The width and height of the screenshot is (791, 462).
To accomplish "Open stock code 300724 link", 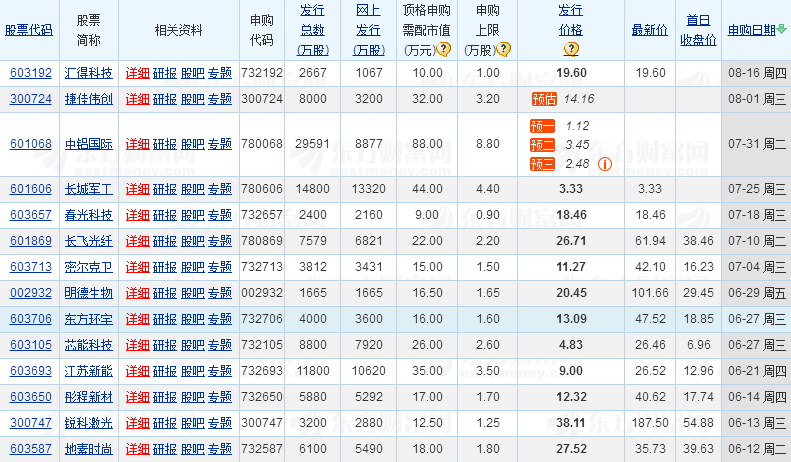I will [31, 99].
